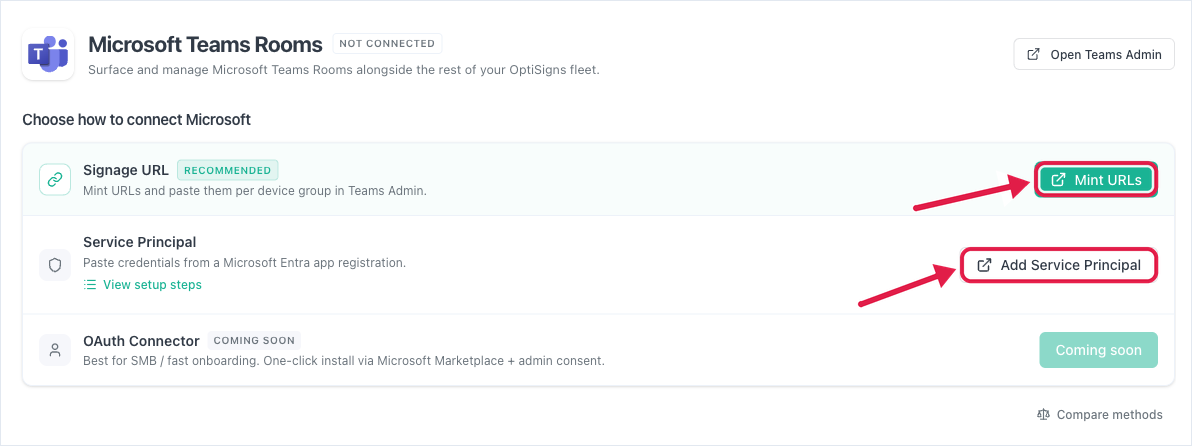Screen dimensions: 1192x446
Task: Click the Service Principal title
Action: coord(140,242)
